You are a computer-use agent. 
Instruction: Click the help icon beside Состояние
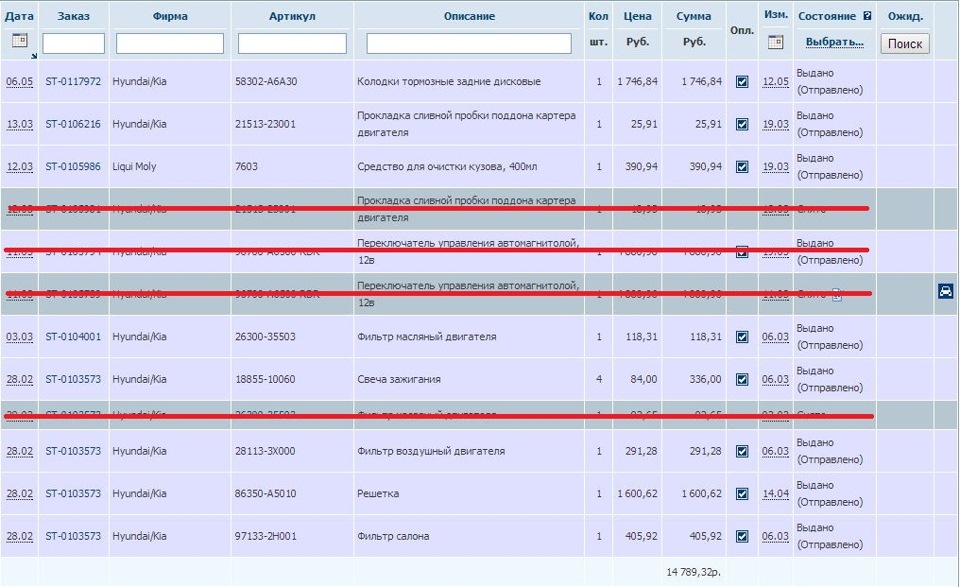coord(867,16)
